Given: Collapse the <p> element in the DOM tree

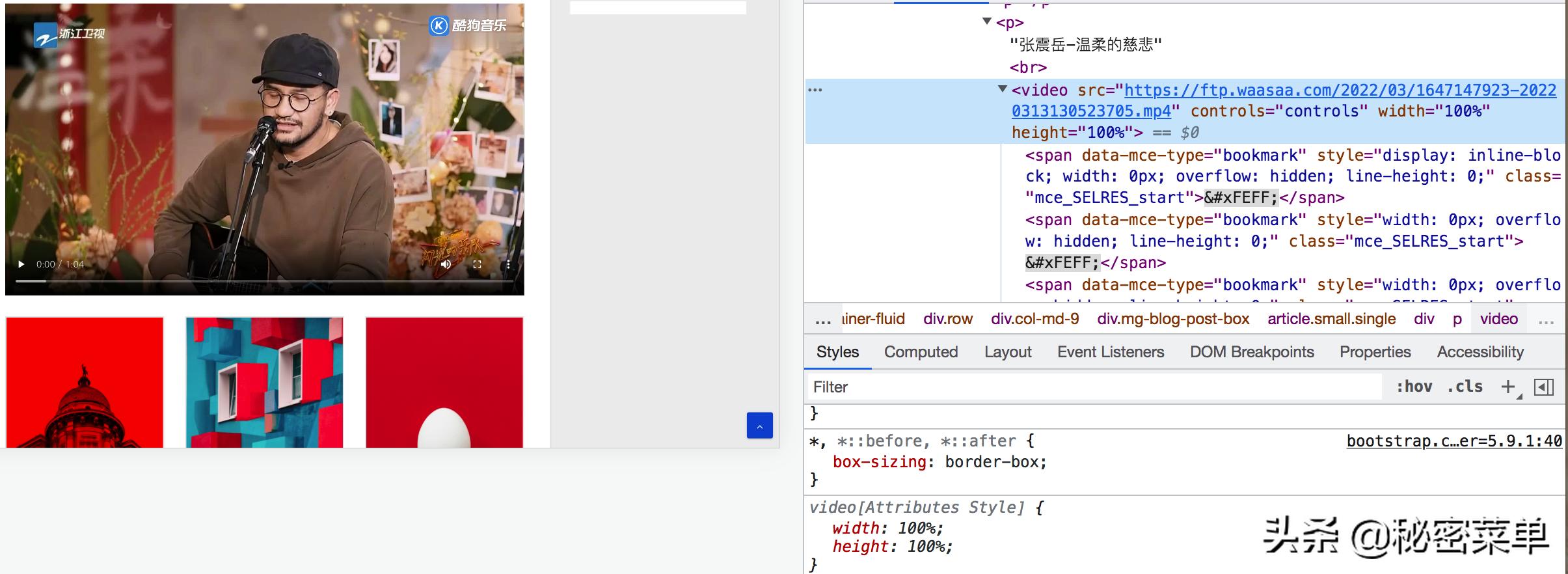Looking at the screenshot, I should point(987,21).
